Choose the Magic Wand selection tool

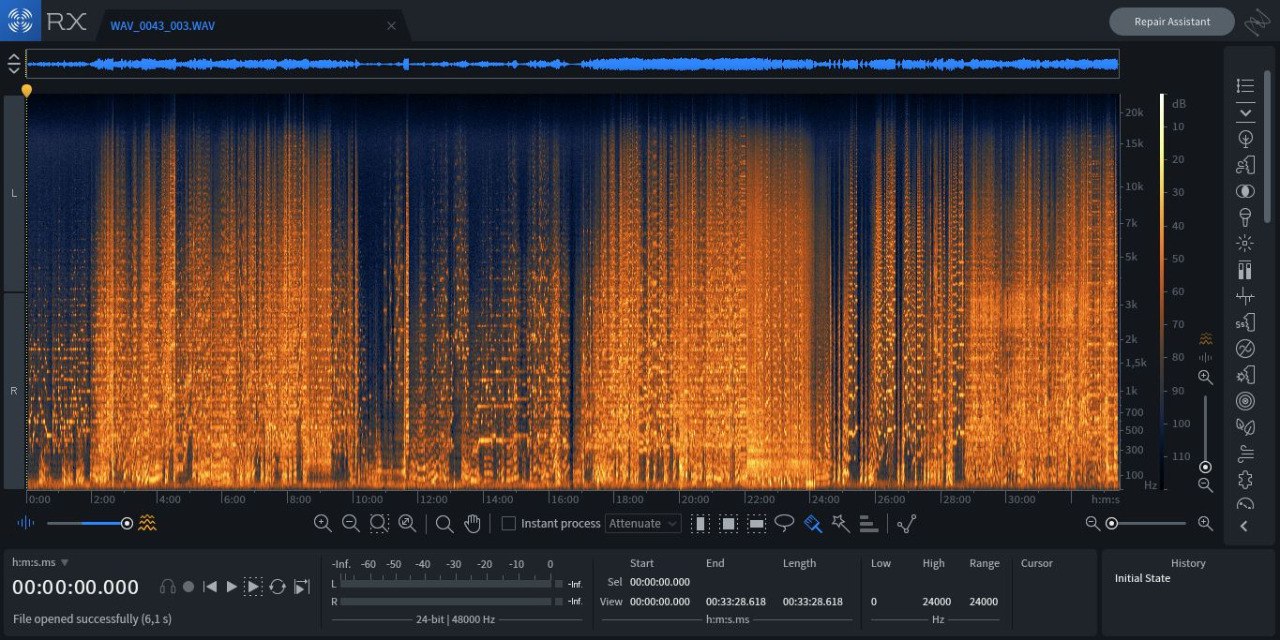pyautogui.click(x=841, y=523)
